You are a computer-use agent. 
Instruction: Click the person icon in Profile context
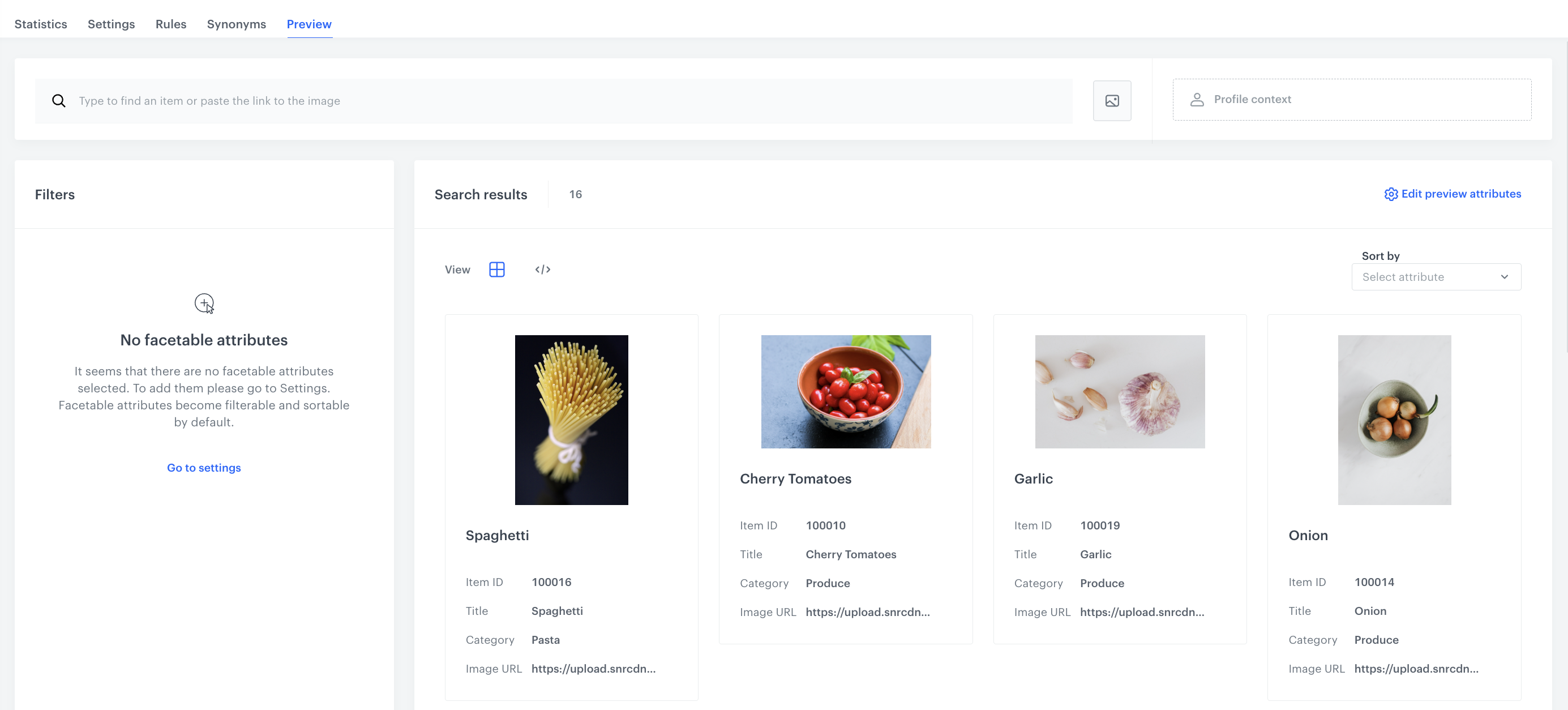[1197, 99]
